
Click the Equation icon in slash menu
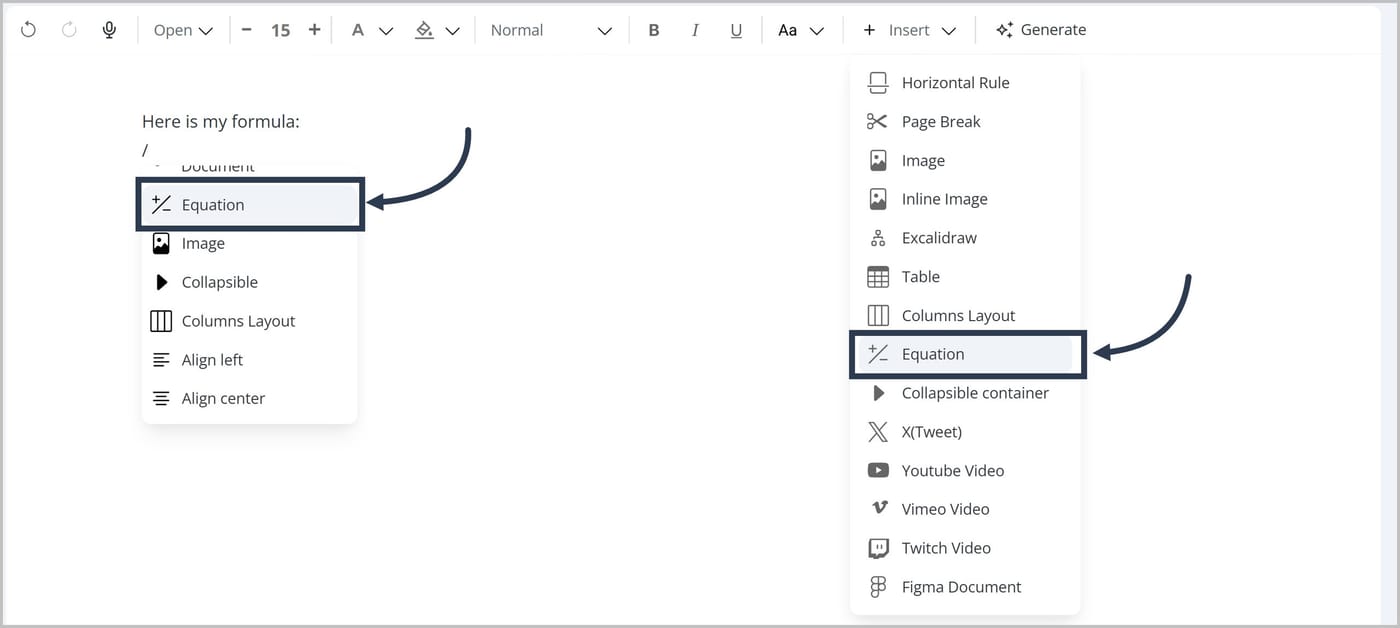pyautogui.click(x=161, y=205)
